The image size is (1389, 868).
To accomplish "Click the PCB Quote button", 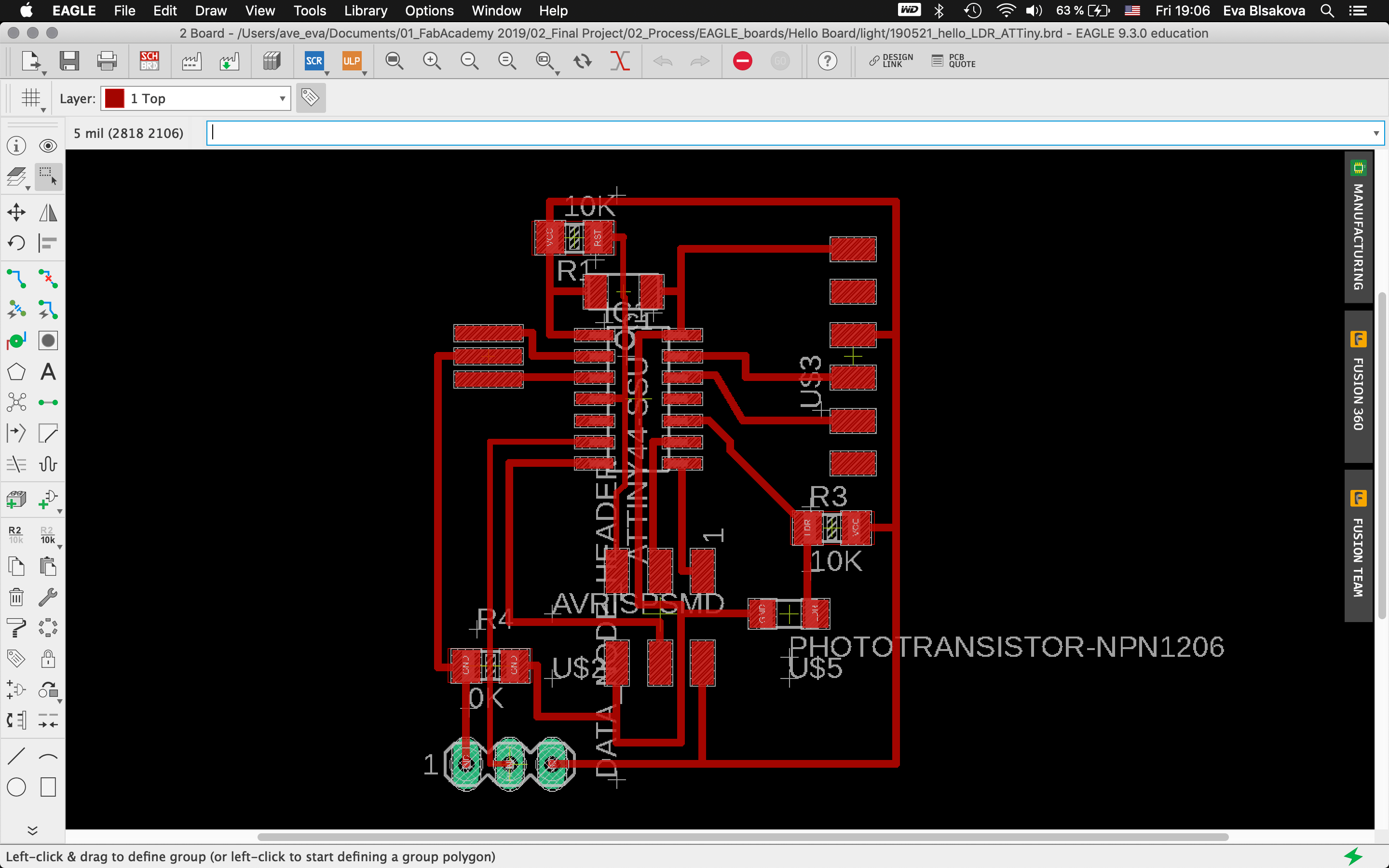I will coord(953,61).
